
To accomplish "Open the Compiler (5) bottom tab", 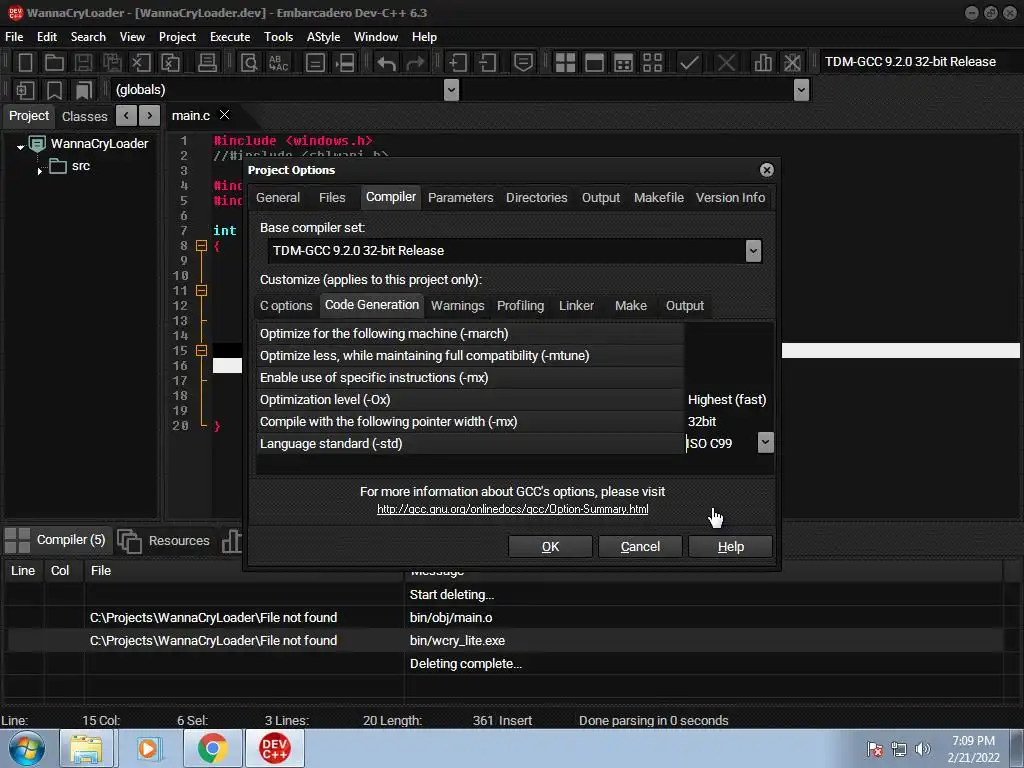I will tap(57, 540).
